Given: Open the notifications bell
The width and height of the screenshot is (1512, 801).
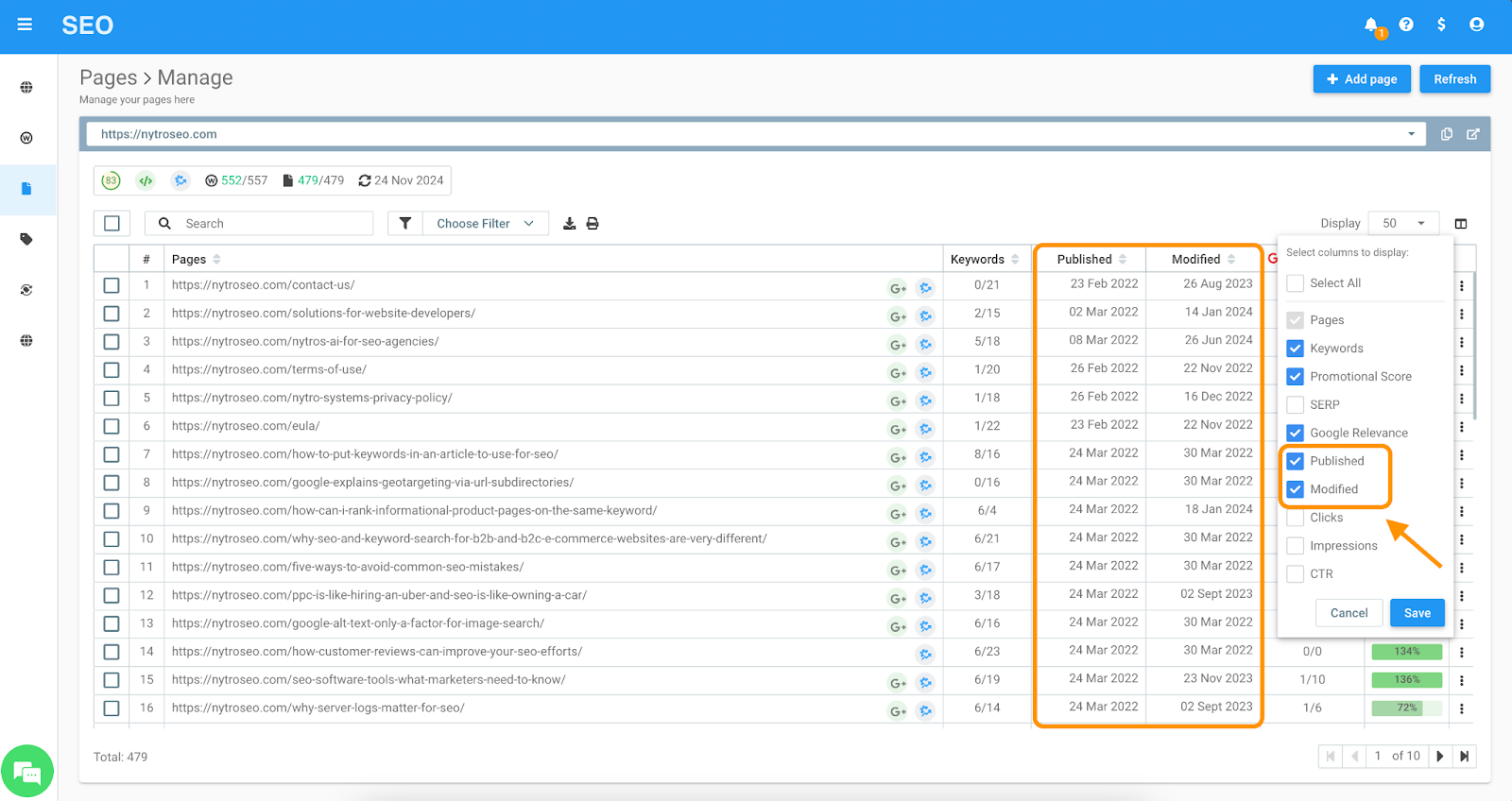Looking at the screenshot, I should coord(1372,26).
